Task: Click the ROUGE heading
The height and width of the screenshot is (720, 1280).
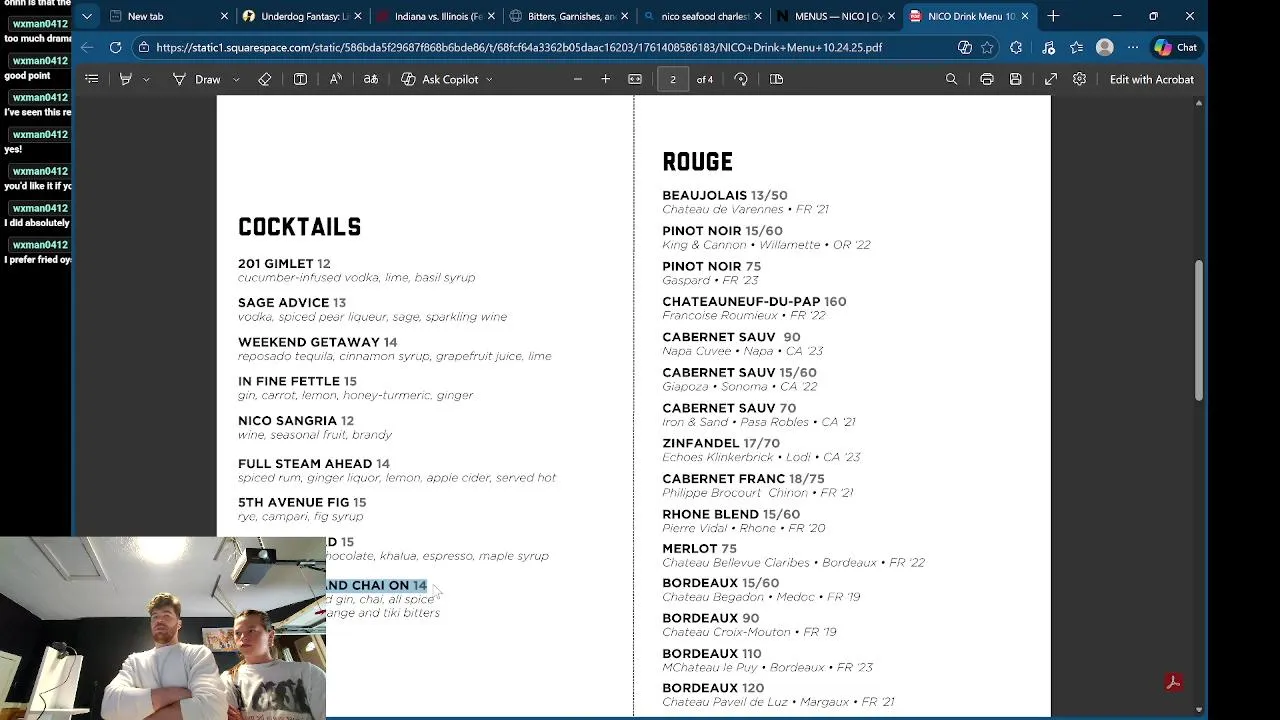Action: (x=698, y=162)
